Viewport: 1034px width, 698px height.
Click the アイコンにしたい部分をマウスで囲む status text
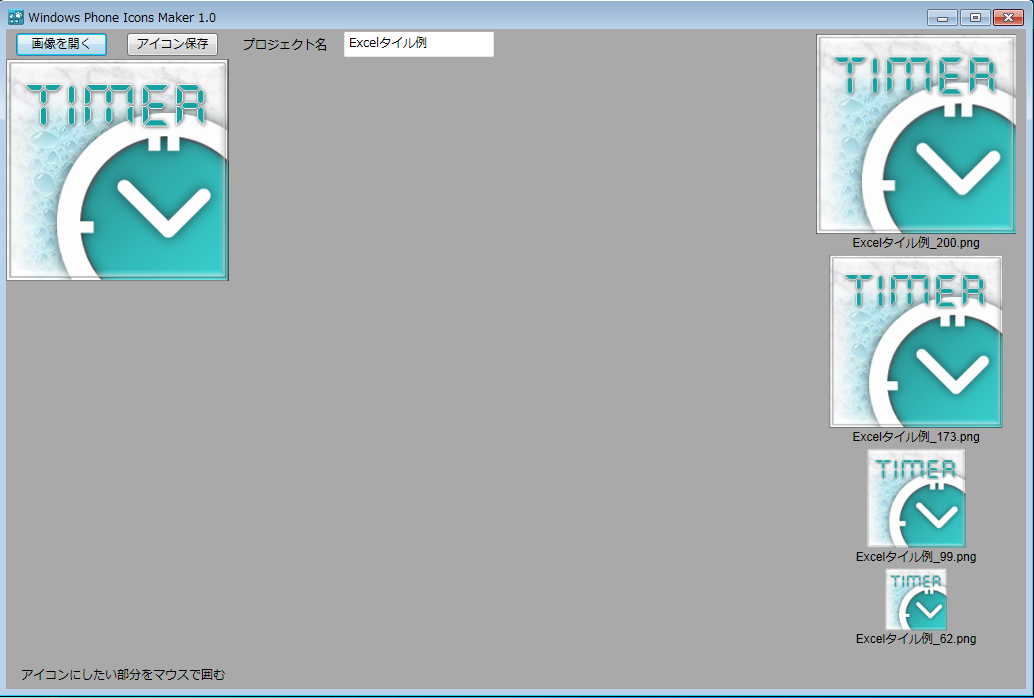pyautogui.click(x=123, y=674)
